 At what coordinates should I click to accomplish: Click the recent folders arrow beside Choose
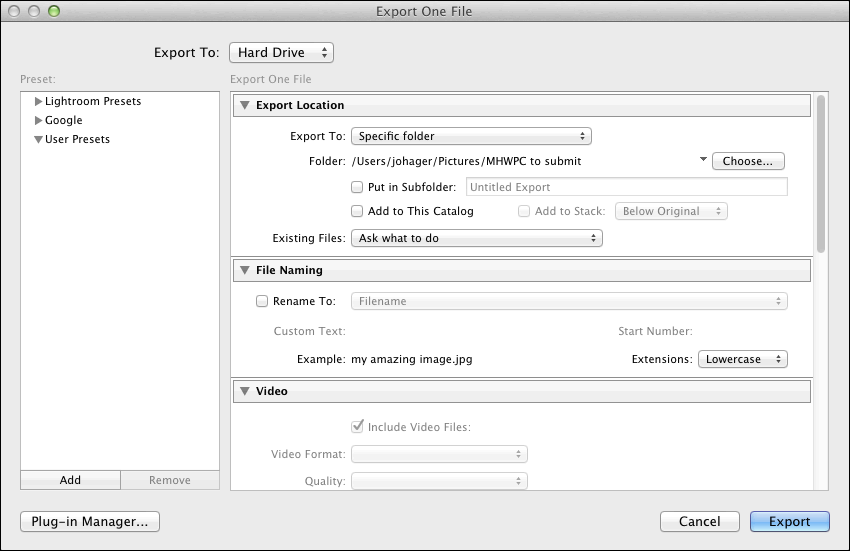point(702,160)
